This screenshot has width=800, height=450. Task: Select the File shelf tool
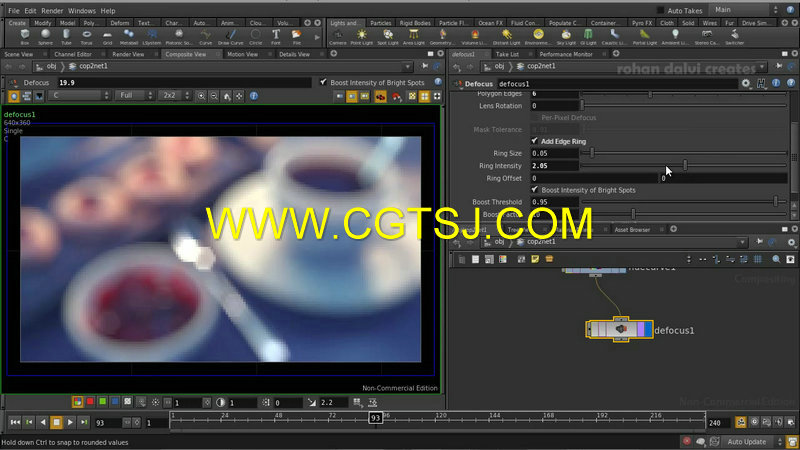pyautogui.click(x=296, y=37)
